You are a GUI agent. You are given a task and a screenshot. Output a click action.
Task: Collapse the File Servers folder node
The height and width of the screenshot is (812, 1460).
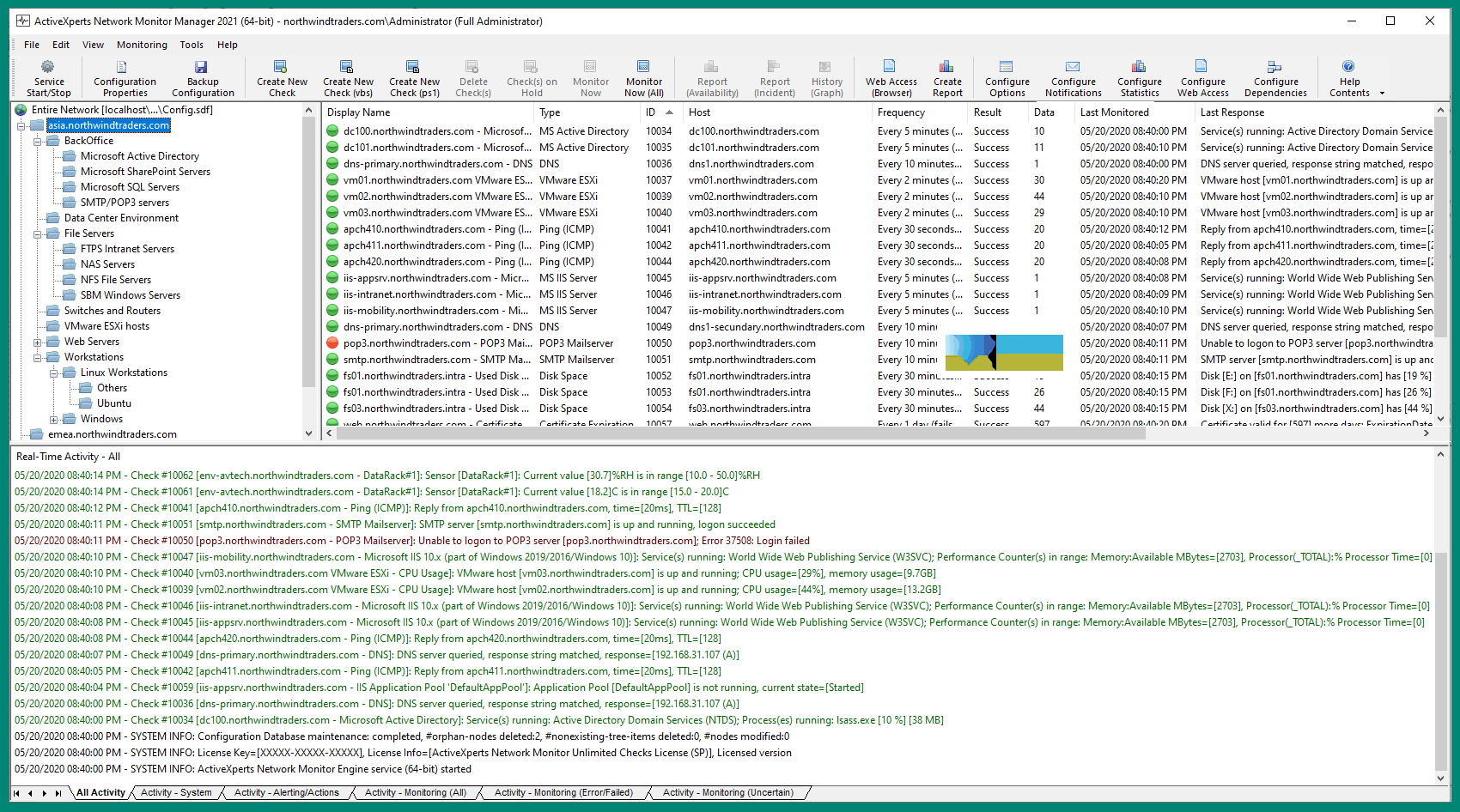pos(38,233)
